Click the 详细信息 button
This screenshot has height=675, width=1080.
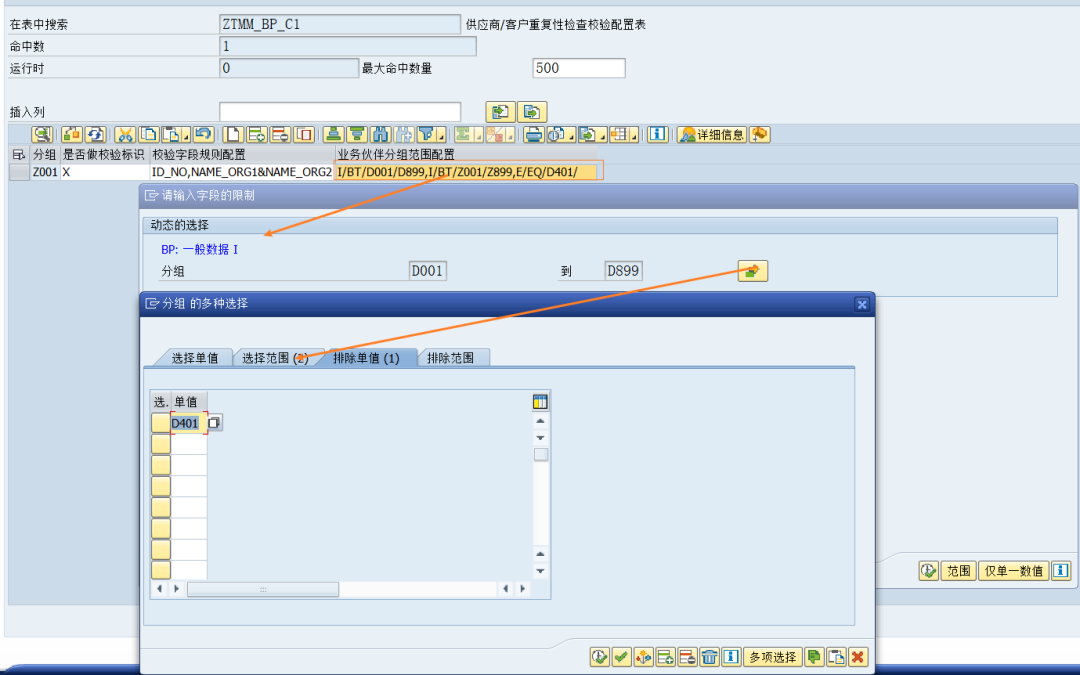coord(712,134)
